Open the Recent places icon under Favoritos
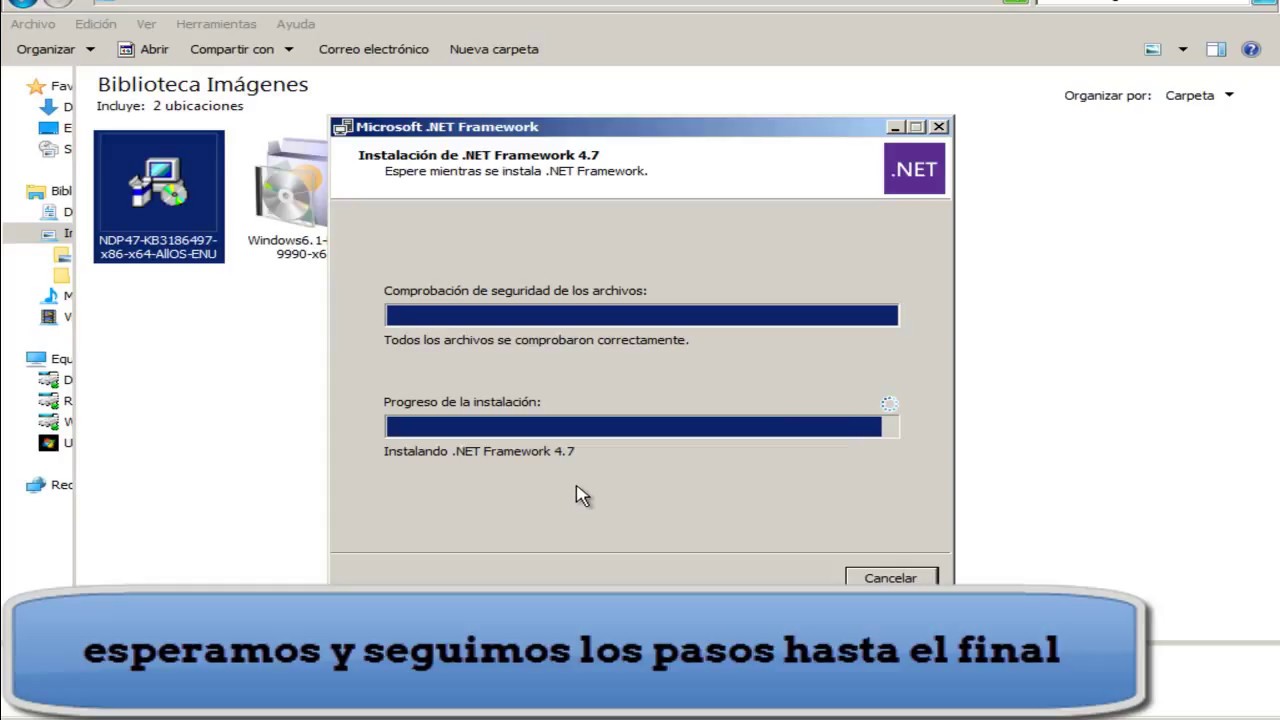This screenshot has height=720, width=1280. 48,149
